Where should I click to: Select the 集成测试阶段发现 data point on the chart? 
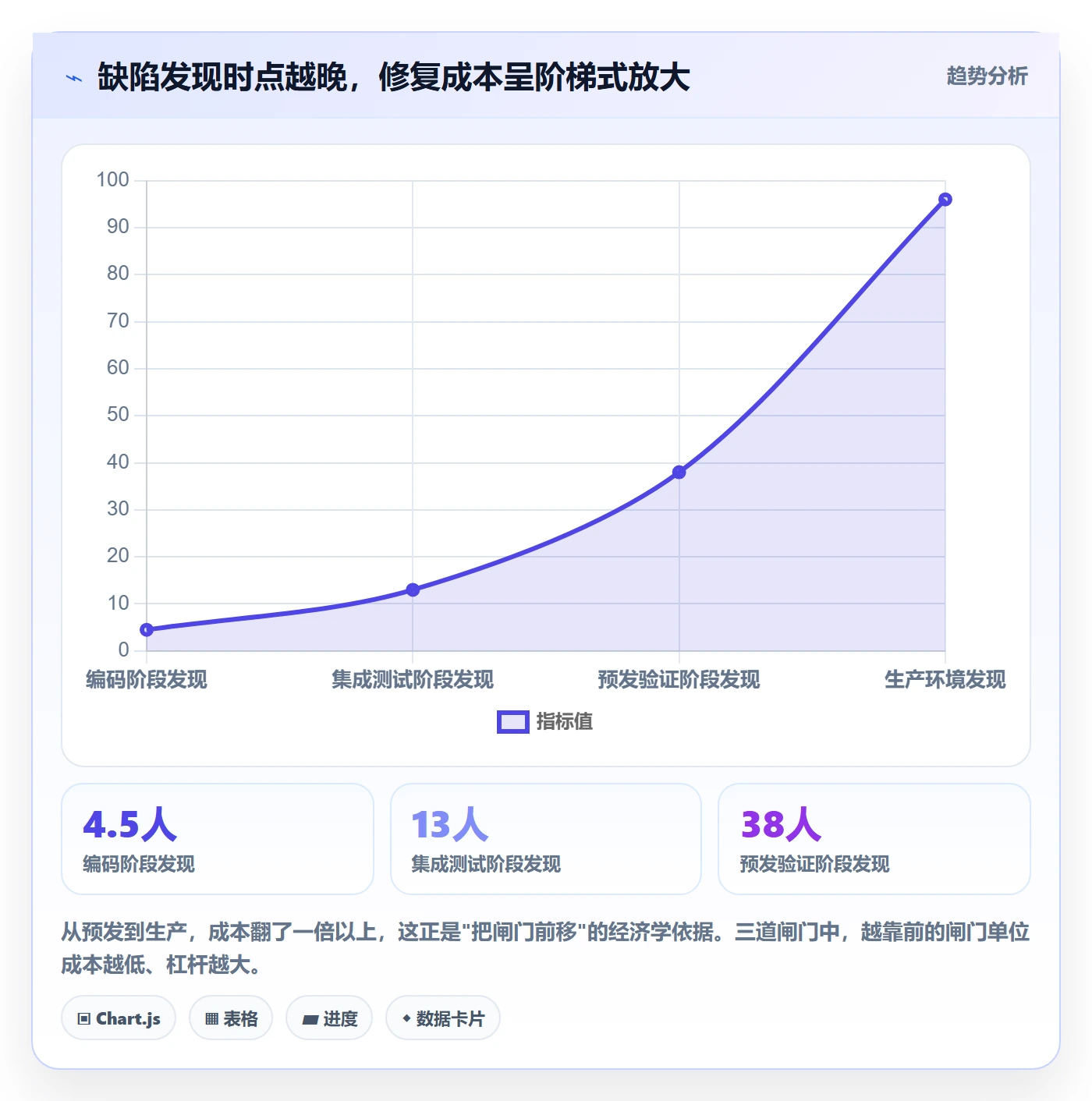click(413, 589)
